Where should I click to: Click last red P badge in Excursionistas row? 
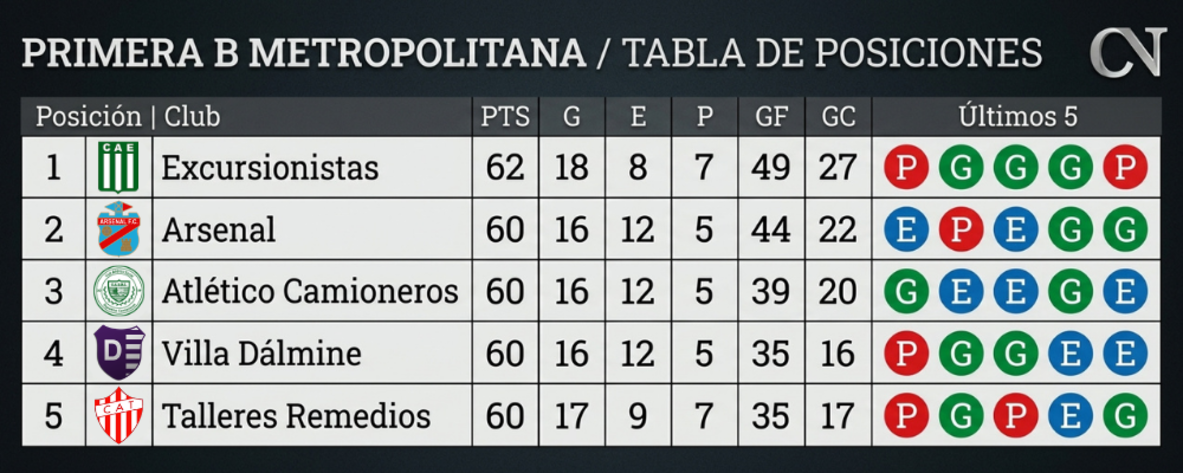click(x=1125, y=167)
